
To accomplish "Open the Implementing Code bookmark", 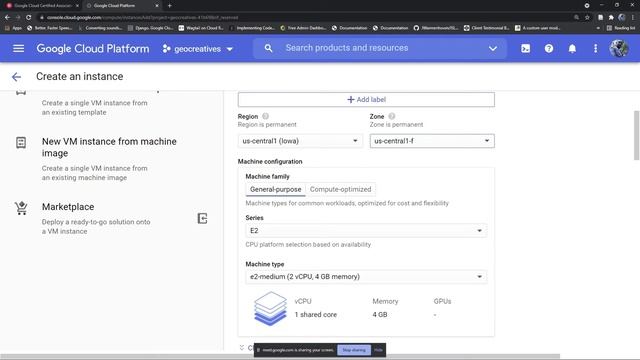I will coord(252,28).
